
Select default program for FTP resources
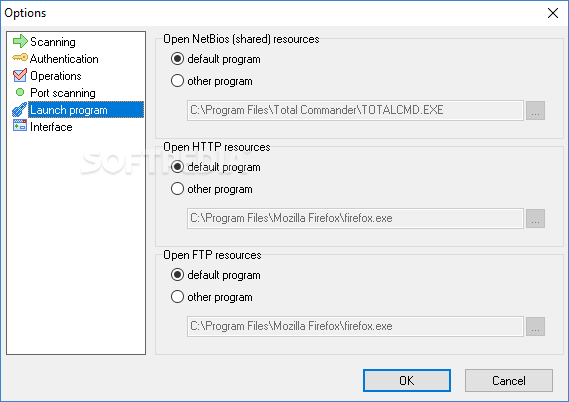click(215, 275)
